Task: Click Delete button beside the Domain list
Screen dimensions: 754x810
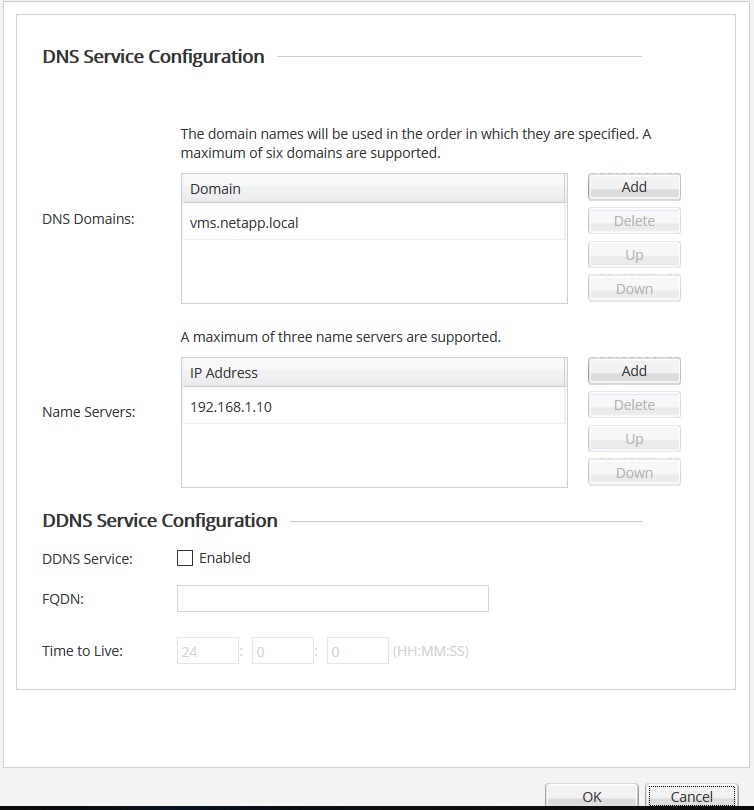Action: point(634,221)
